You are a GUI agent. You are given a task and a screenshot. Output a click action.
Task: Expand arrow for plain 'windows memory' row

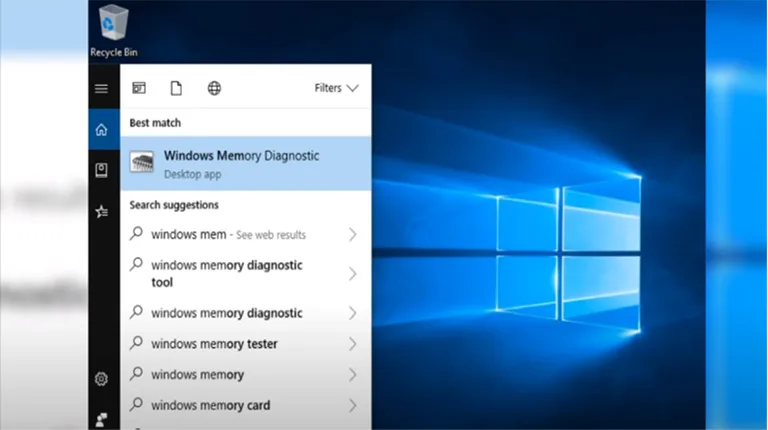353,375
